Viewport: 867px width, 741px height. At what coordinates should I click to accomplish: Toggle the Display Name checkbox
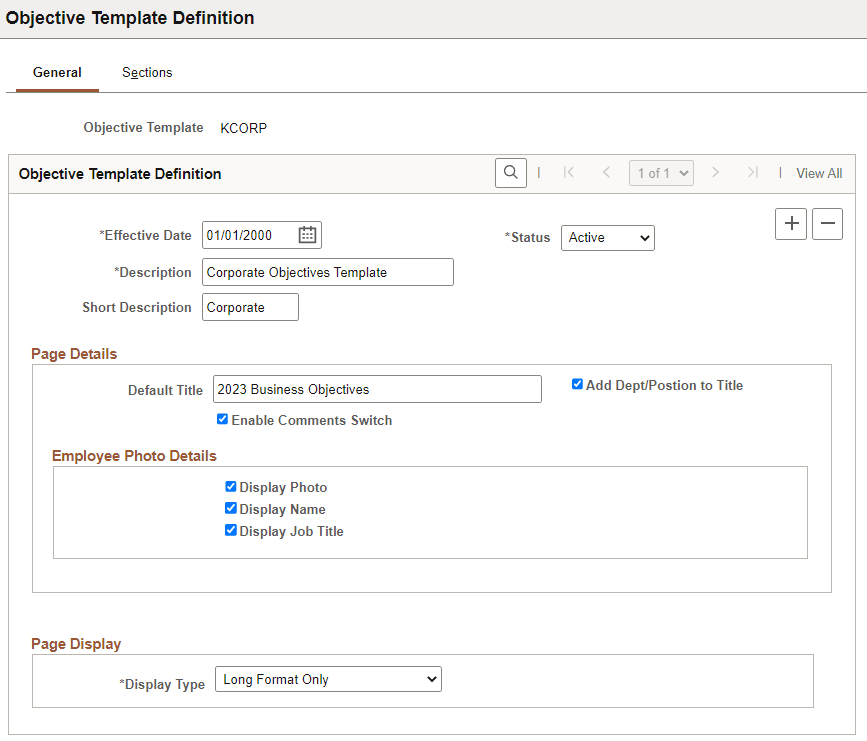(x=231, y=508)
